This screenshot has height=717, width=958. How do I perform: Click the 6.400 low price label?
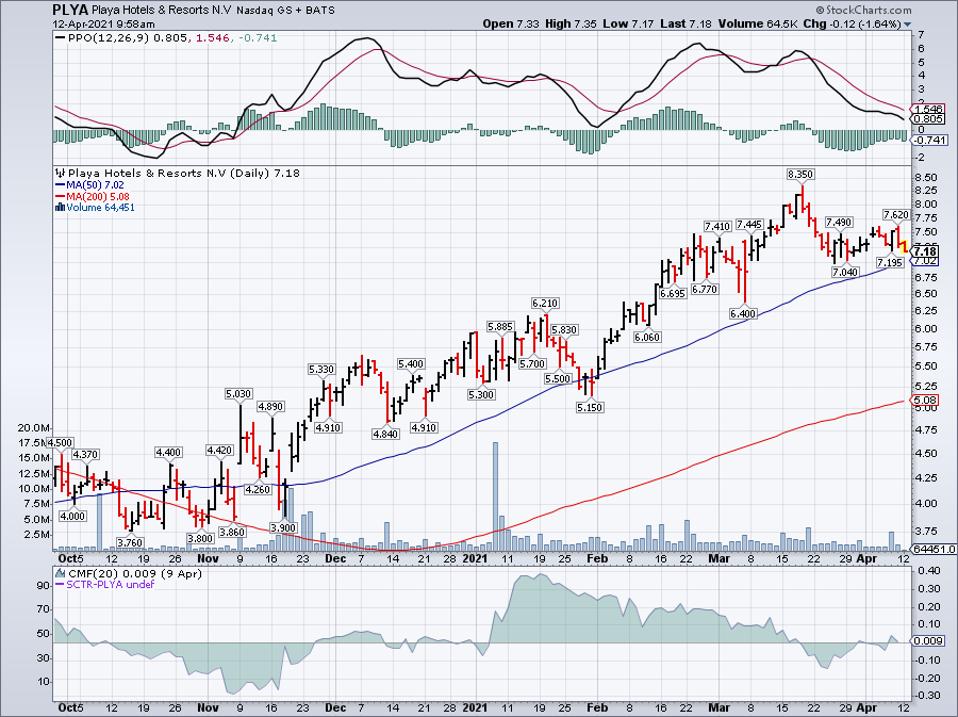[x=743, y=314]
